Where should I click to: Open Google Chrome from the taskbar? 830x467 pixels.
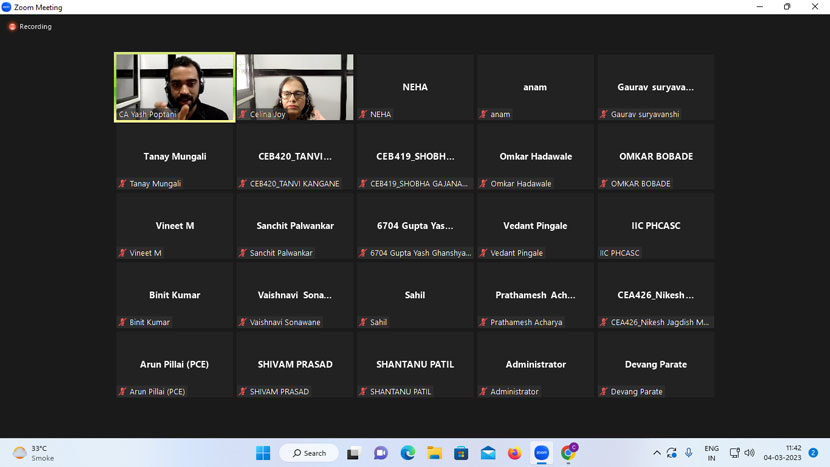(568, 453)
